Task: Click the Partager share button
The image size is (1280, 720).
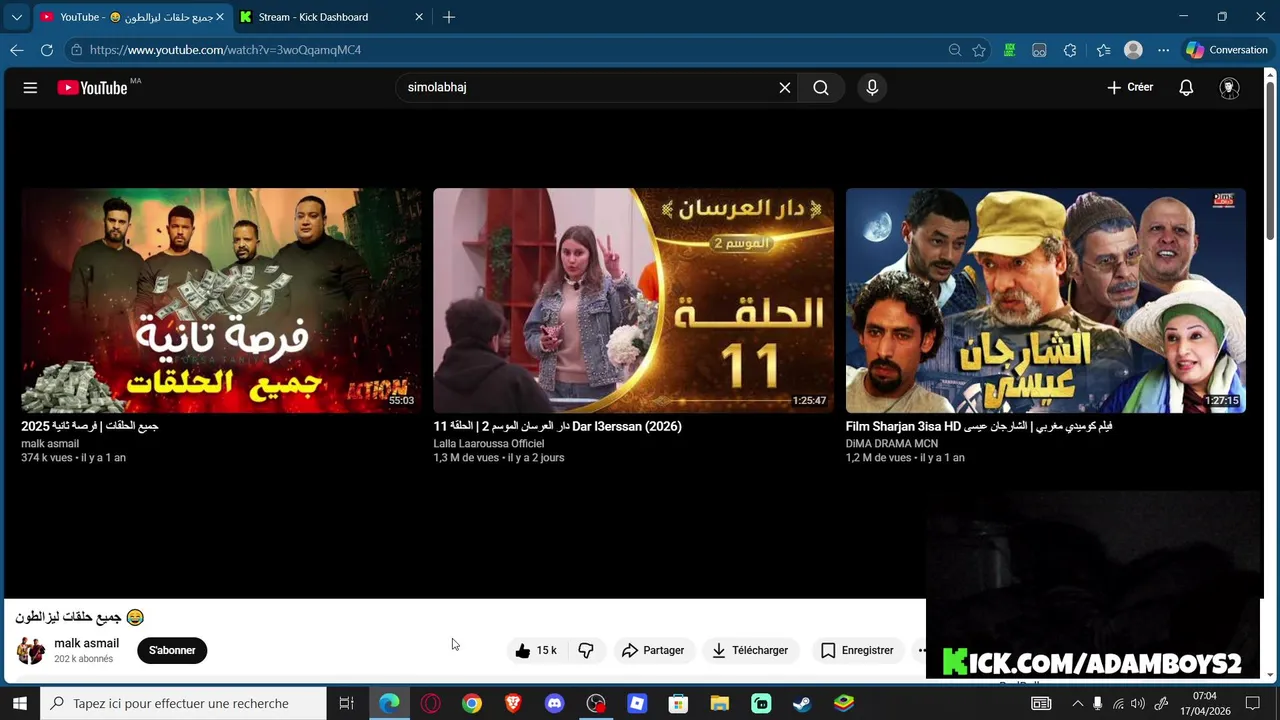Action: coord(653,651)
